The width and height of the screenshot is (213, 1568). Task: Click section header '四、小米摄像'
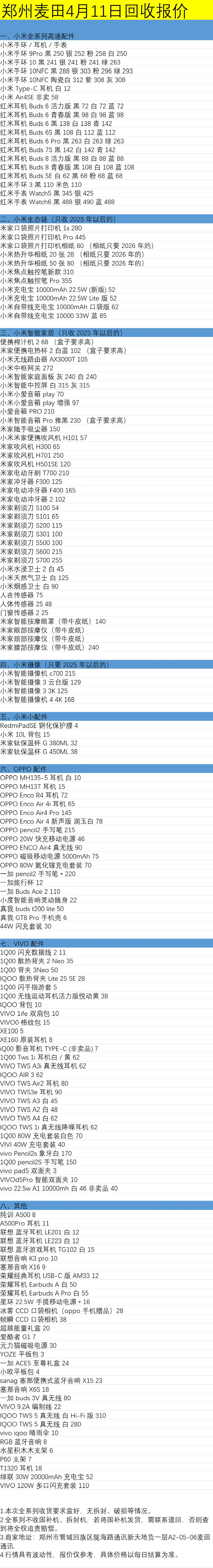[x=55, y=665]
